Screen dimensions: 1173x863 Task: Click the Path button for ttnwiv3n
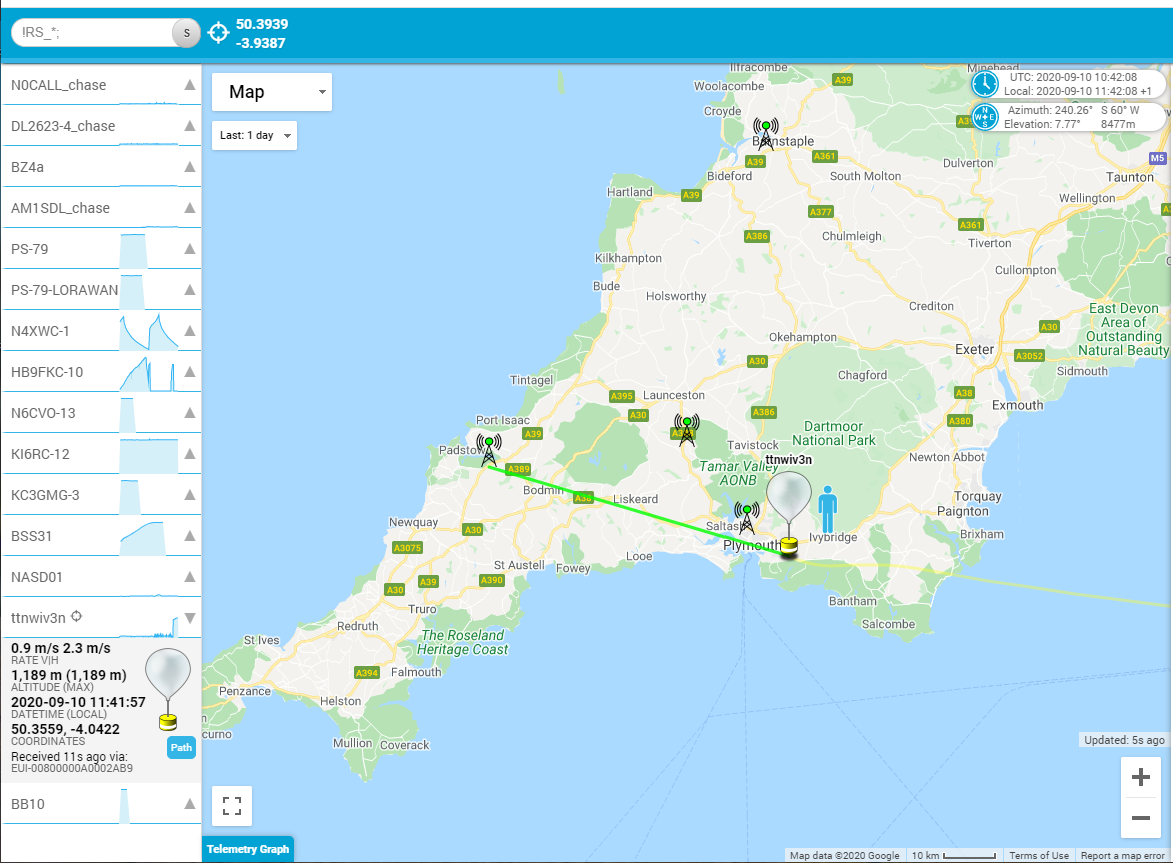click(x=181, y=747)
